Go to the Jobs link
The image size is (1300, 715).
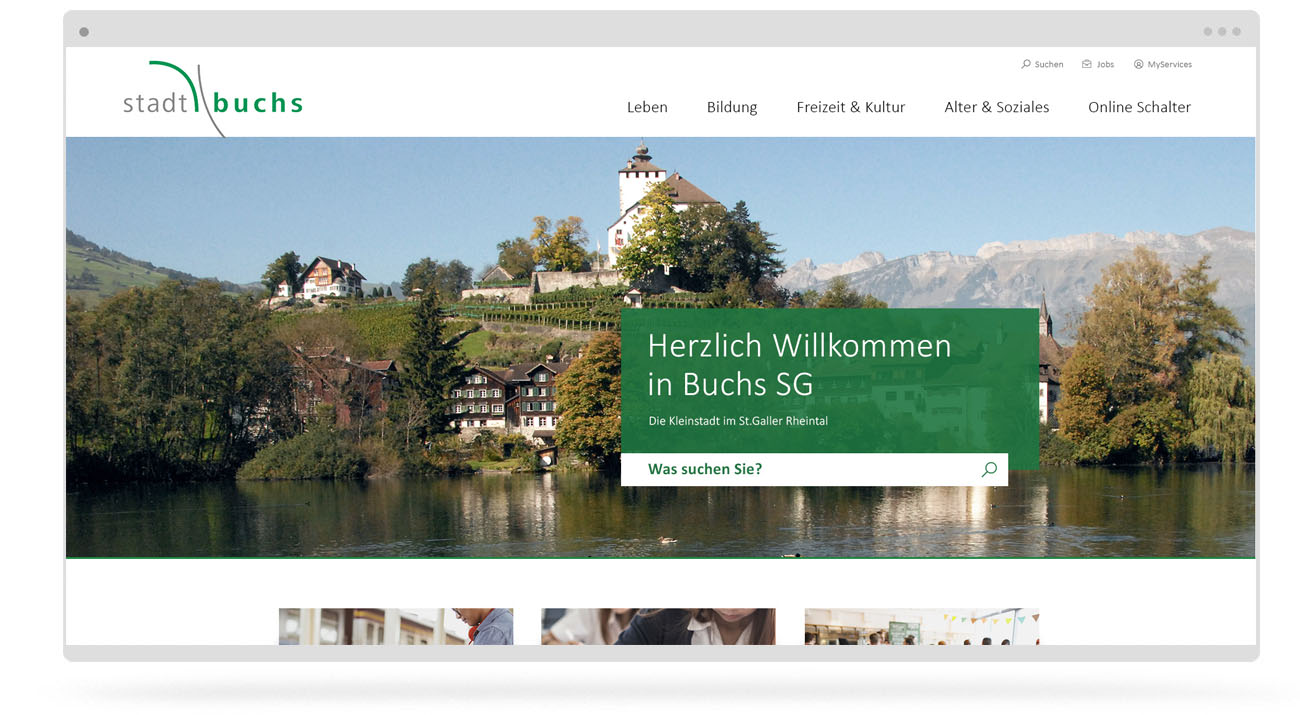point(1105,64)
